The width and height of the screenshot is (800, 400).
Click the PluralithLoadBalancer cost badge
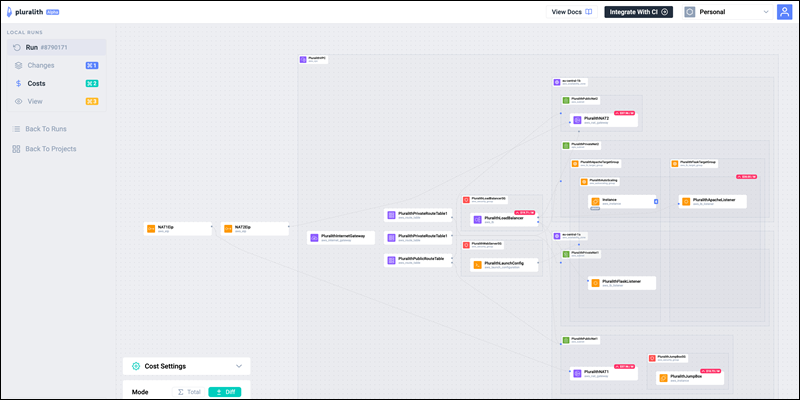[x=524, y=211]
